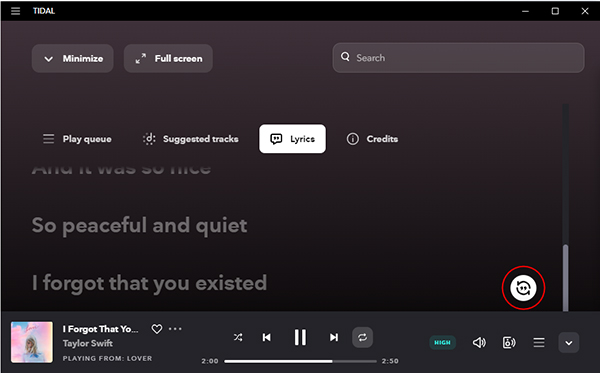This screenshot has height=373, width=600.
Task: Open the play queue icon in player bar
Action: tap(539, 342)
